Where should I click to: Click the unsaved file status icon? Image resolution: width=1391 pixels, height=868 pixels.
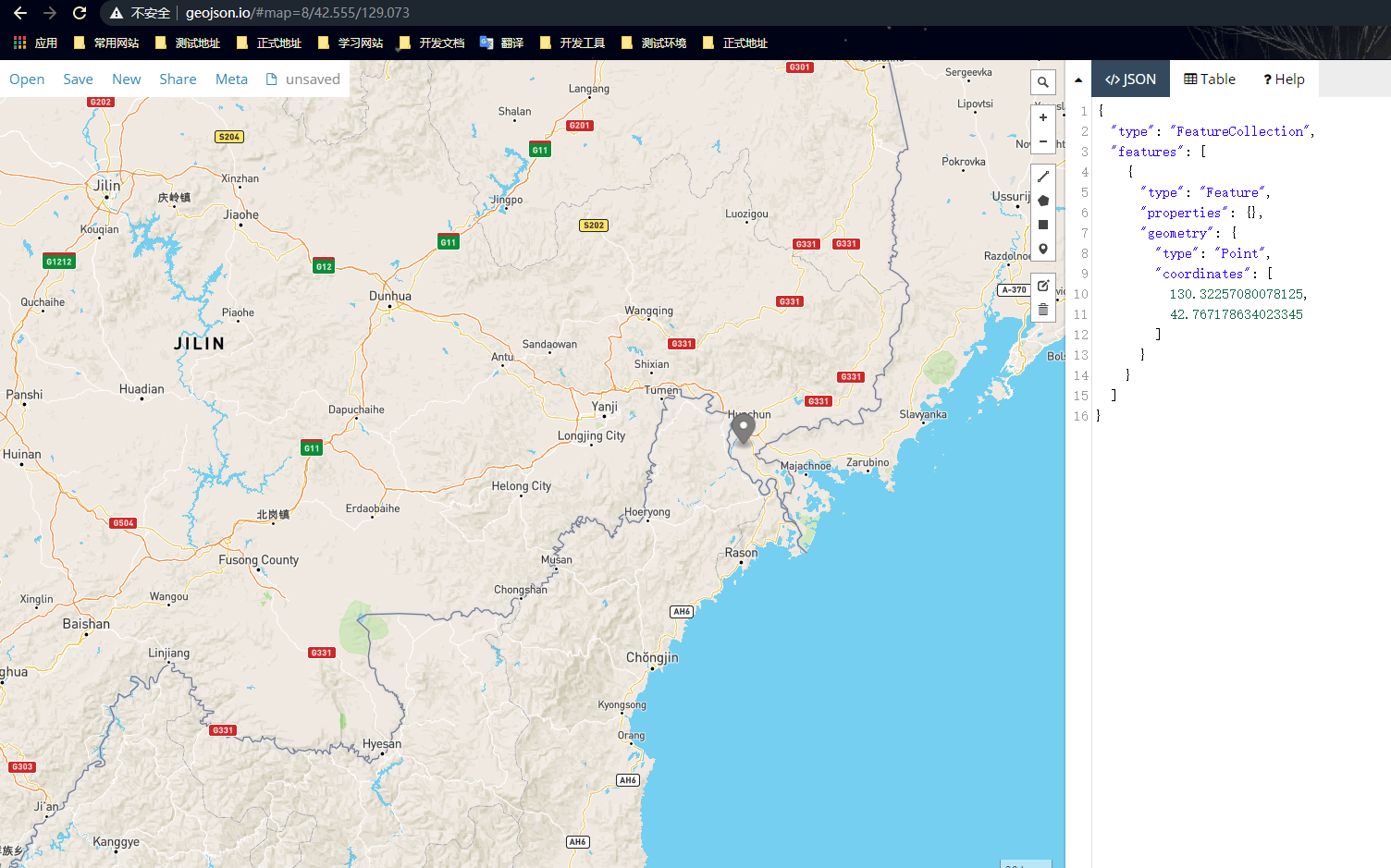coord(269,79)
